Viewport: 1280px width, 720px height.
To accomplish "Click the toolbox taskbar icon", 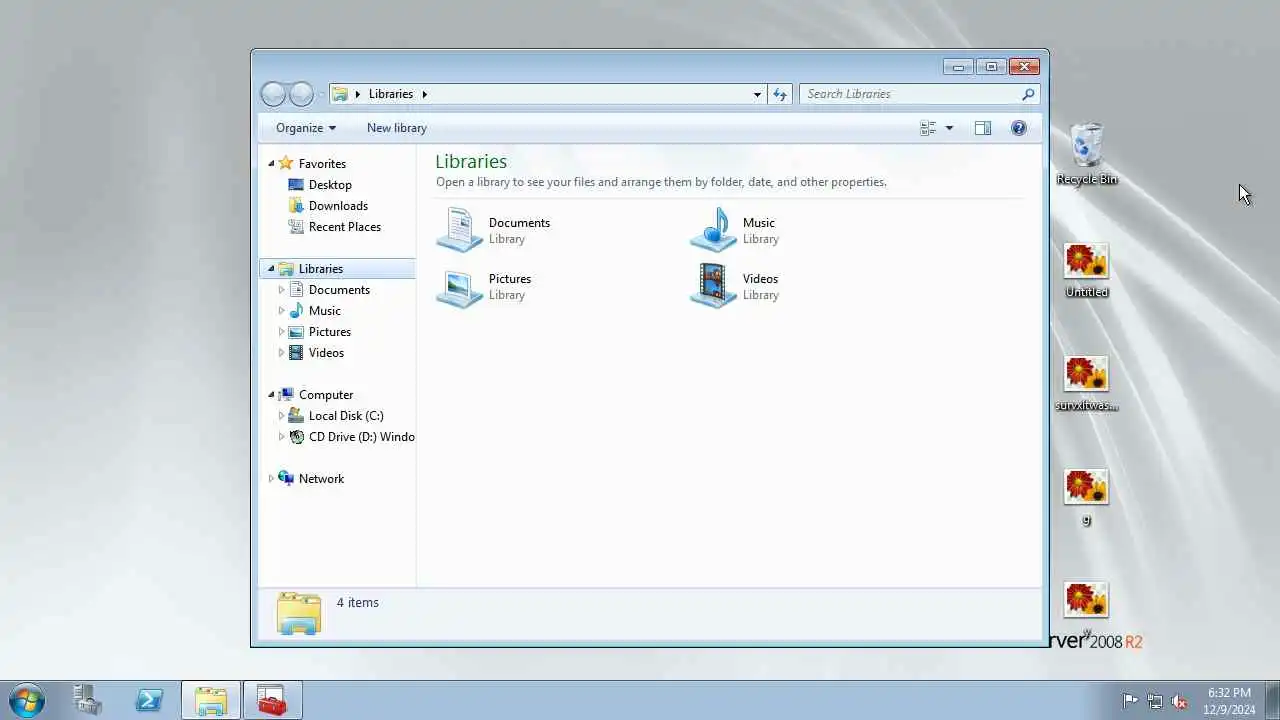I will coord(272,700).
